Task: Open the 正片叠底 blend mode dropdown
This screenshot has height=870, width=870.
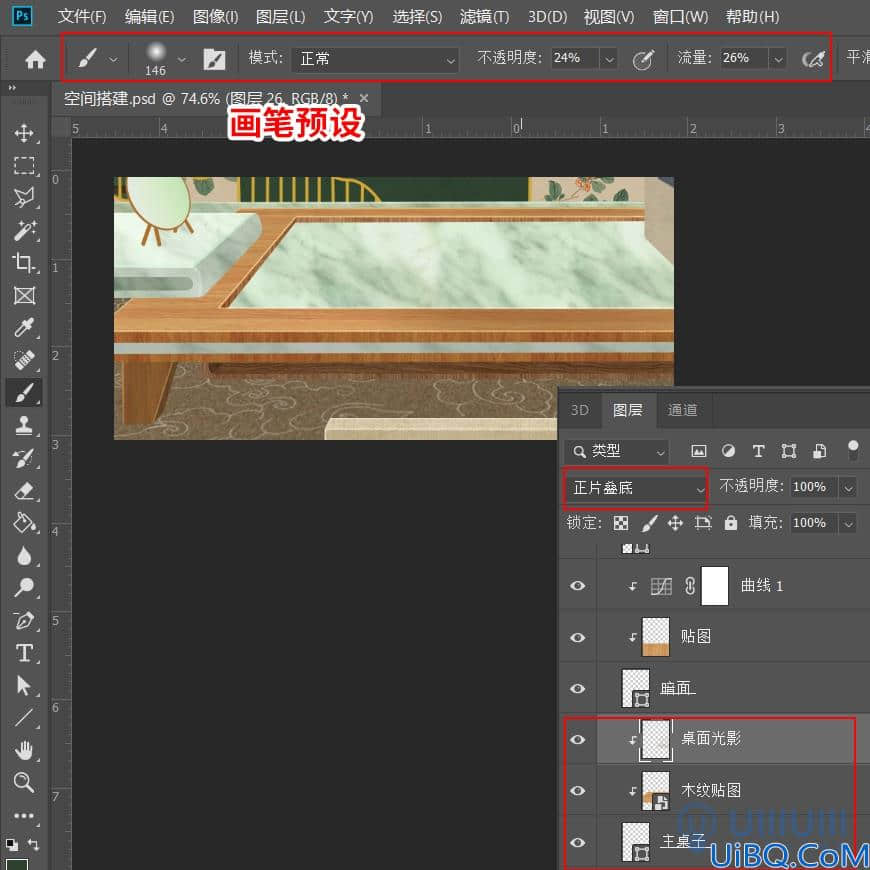Action: click(636, 488)
